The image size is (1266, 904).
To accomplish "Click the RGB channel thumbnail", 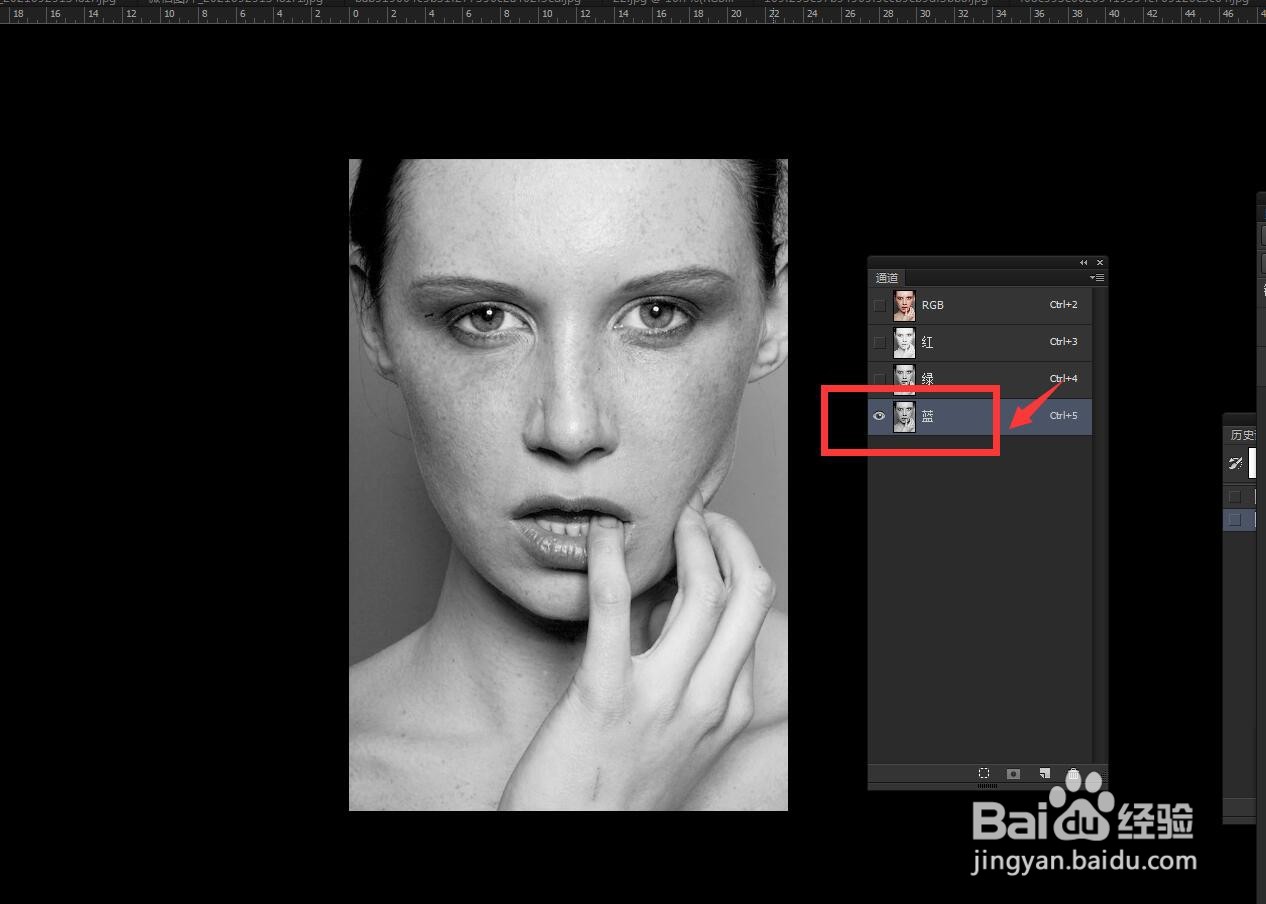I will [904, 305].
